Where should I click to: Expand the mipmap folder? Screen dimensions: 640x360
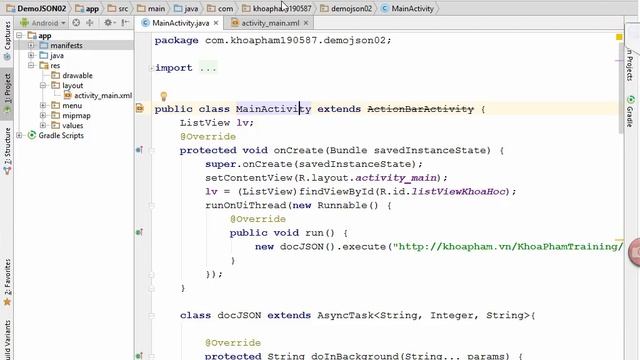(x=43, y=115)
